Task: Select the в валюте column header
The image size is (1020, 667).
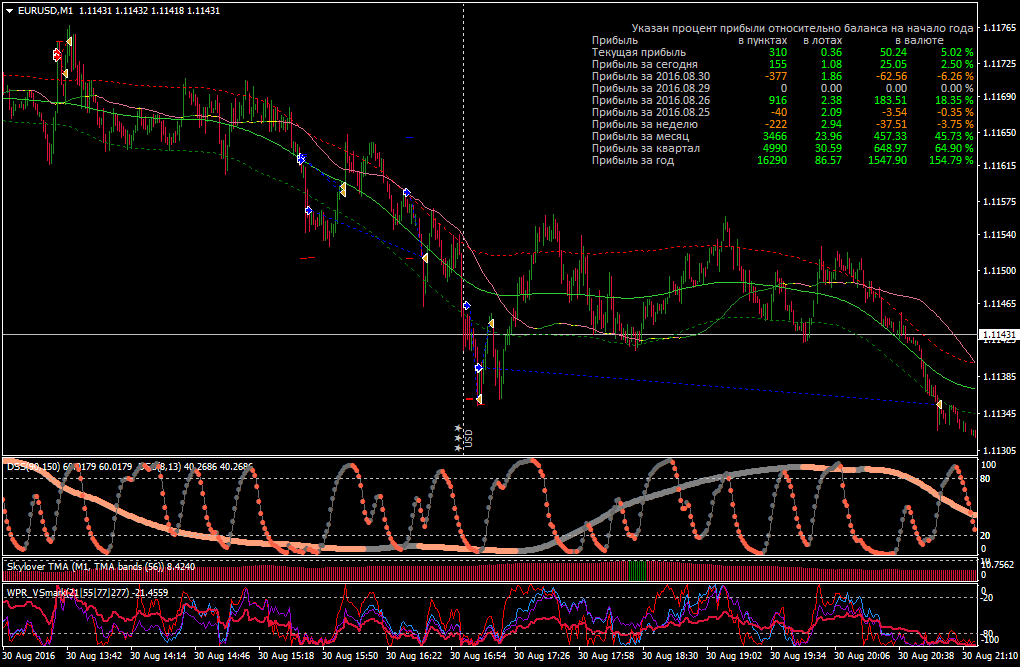Action: click(919, 40)
